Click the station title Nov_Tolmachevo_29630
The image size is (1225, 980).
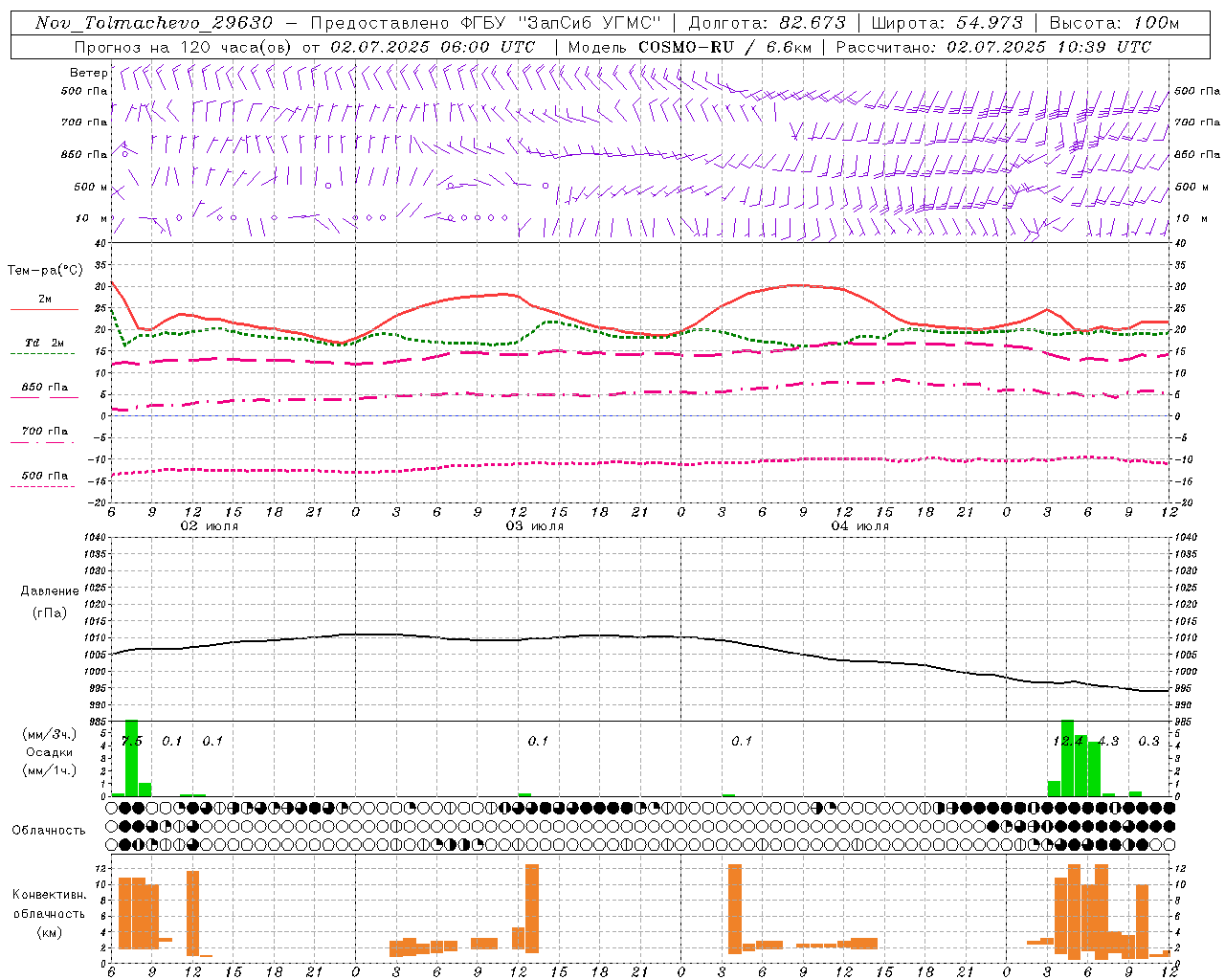pos(154,23)
